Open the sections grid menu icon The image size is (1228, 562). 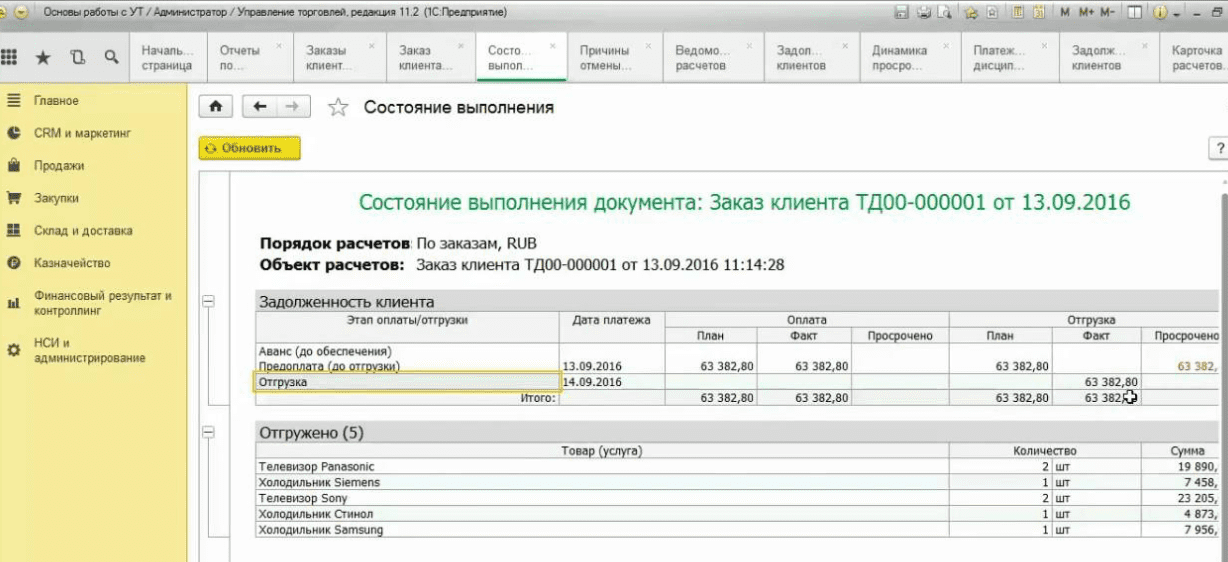tap(10, 58)
